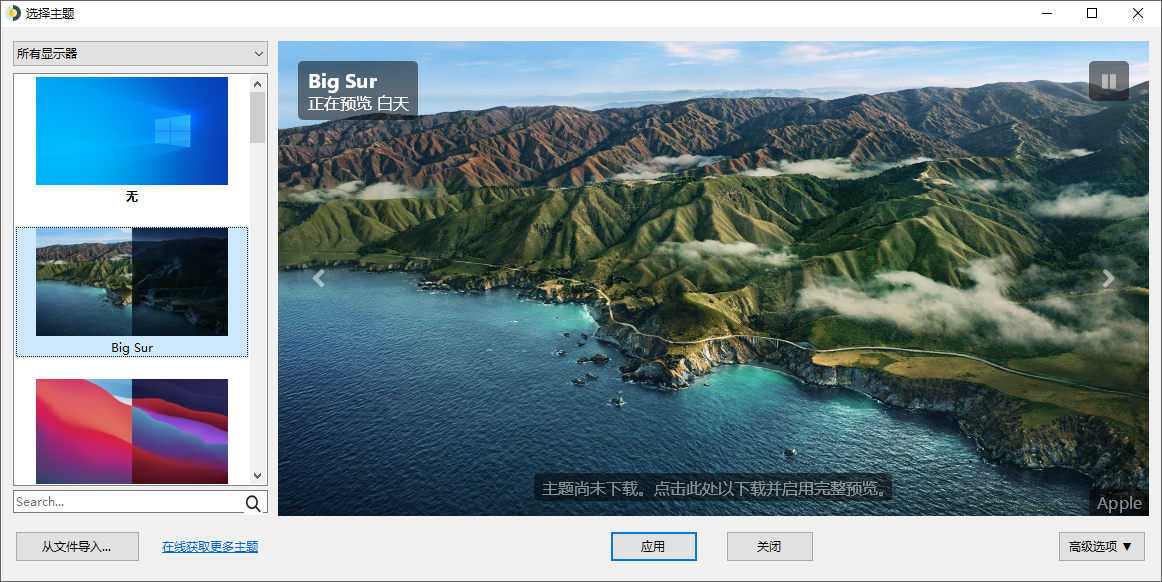Select the Big Sur theme thumbnail
Image resolution: width=1162 pixels, height=582 pixels.
pyautogui.click(x=132, y=282)
